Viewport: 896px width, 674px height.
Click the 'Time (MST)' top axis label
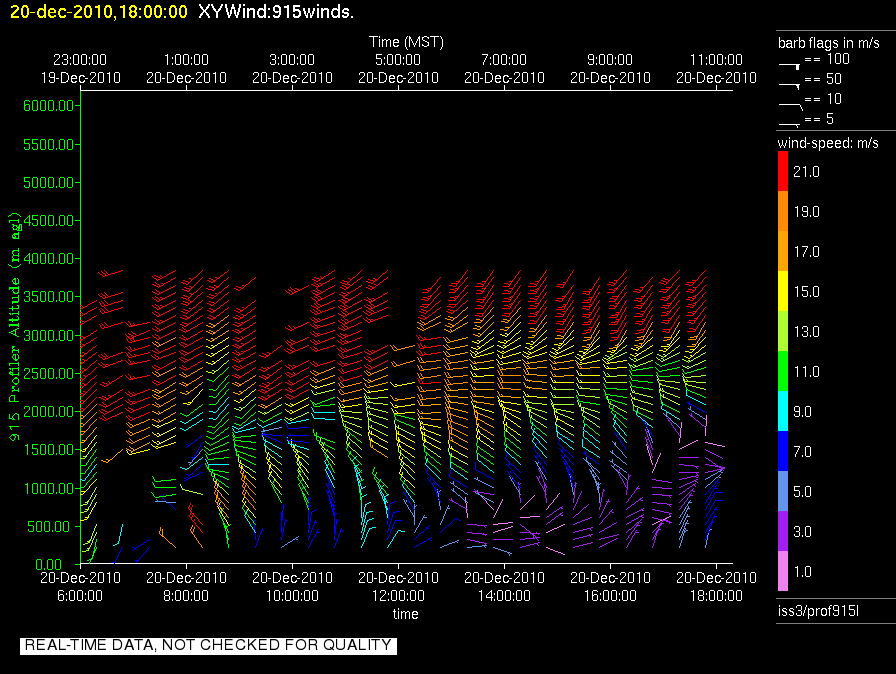406,42
